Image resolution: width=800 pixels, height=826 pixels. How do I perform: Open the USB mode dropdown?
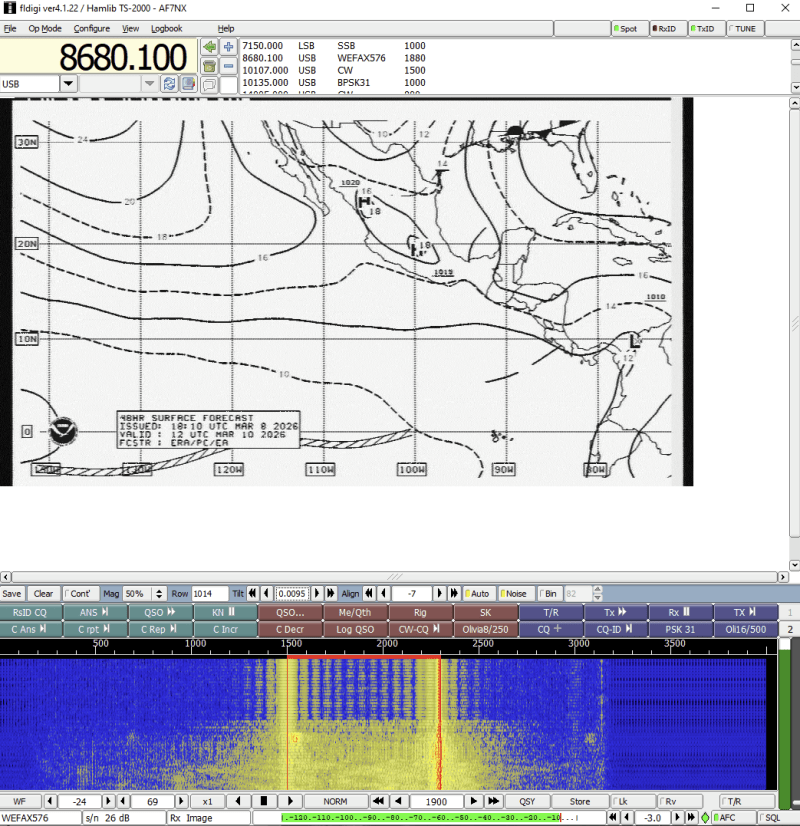click(x=68, y=84)
